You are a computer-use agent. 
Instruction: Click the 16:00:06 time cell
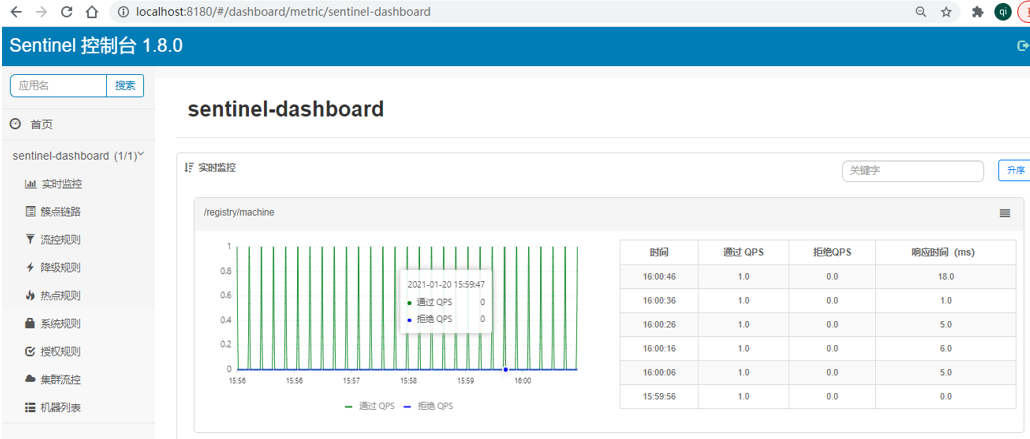[x=659, y=372]
